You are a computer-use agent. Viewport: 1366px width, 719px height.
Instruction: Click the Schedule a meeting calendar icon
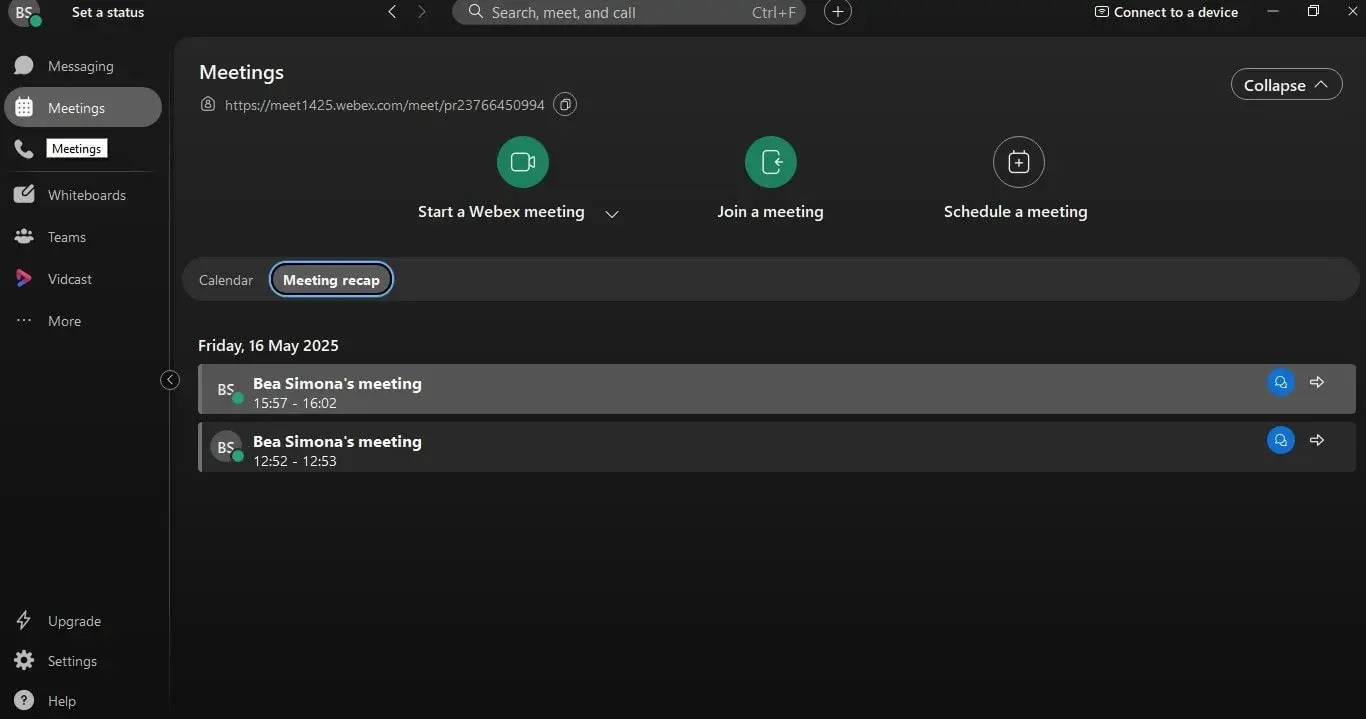click(x=1018, y=162)
